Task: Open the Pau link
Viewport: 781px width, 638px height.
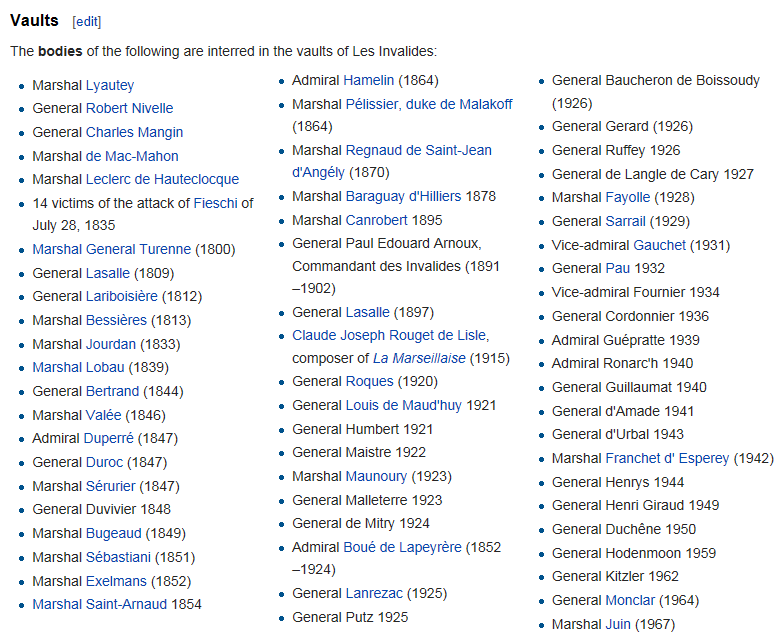Action: point(618,268)
